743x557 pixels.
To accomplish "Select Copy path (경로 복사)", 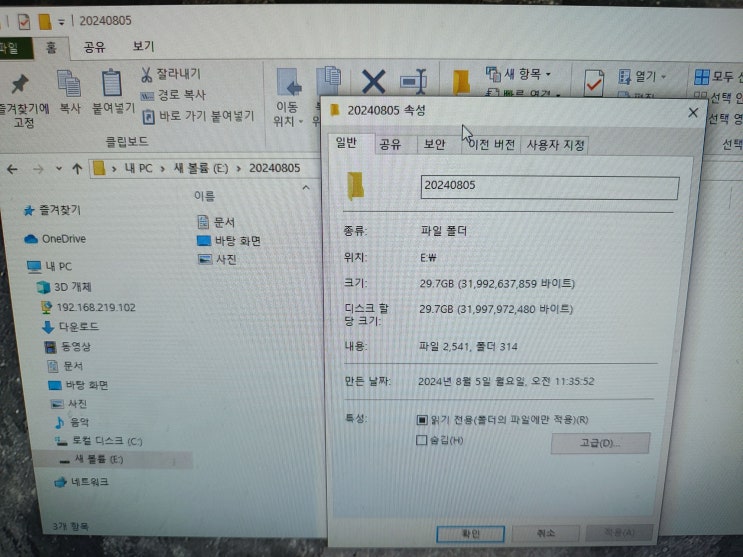I will click(x=173, y=95).
